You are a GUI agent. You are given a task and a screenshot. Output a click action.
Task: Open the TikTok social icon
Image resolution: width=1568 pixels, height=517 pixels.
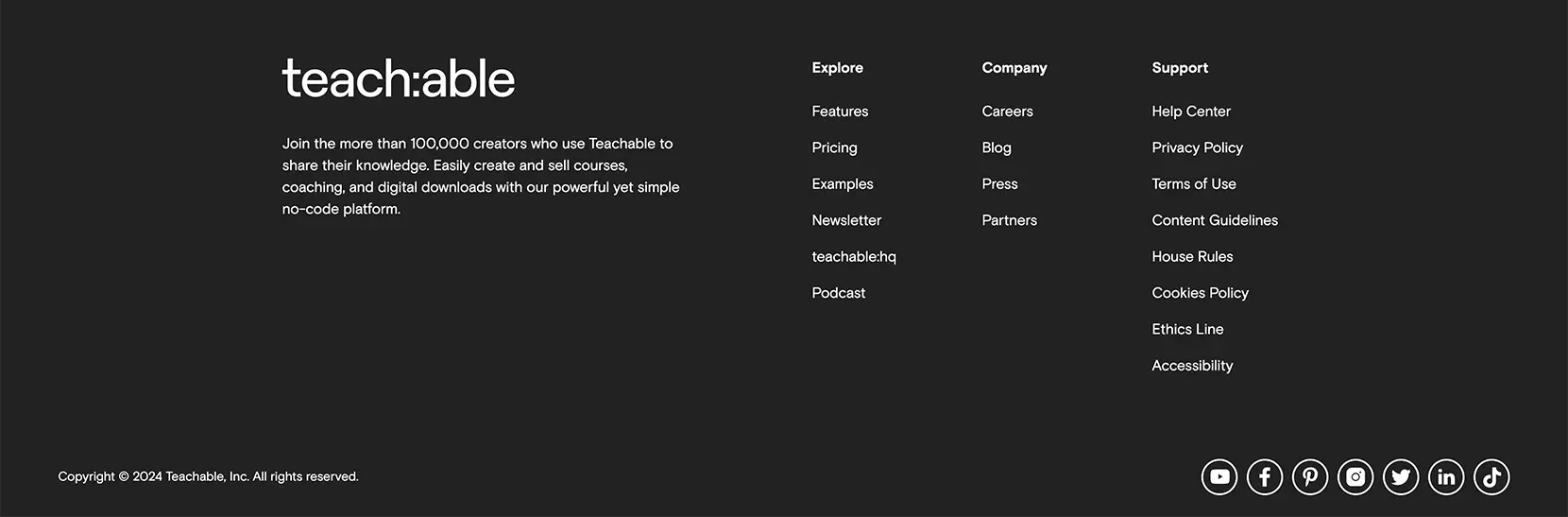[1491, 477]
